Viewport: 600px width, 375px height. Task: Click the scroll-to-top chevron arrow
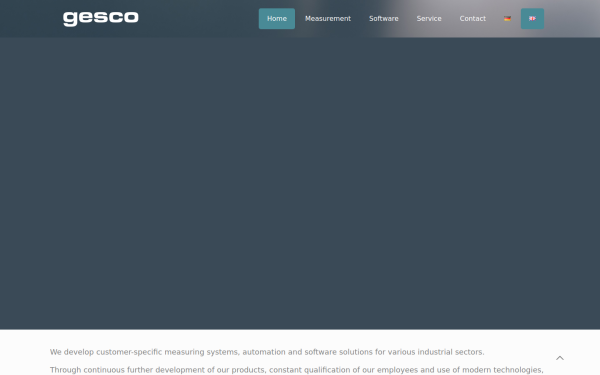pyautogui.click(x=560, y=358)
